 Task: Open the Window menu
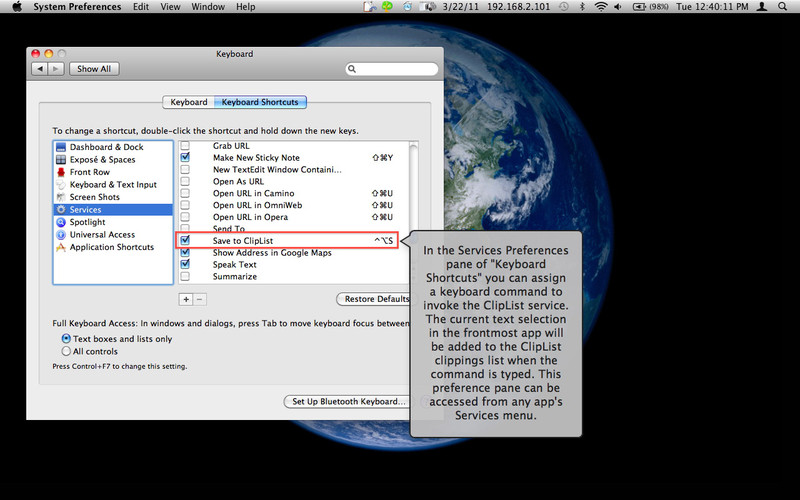(x=208, y=7)
